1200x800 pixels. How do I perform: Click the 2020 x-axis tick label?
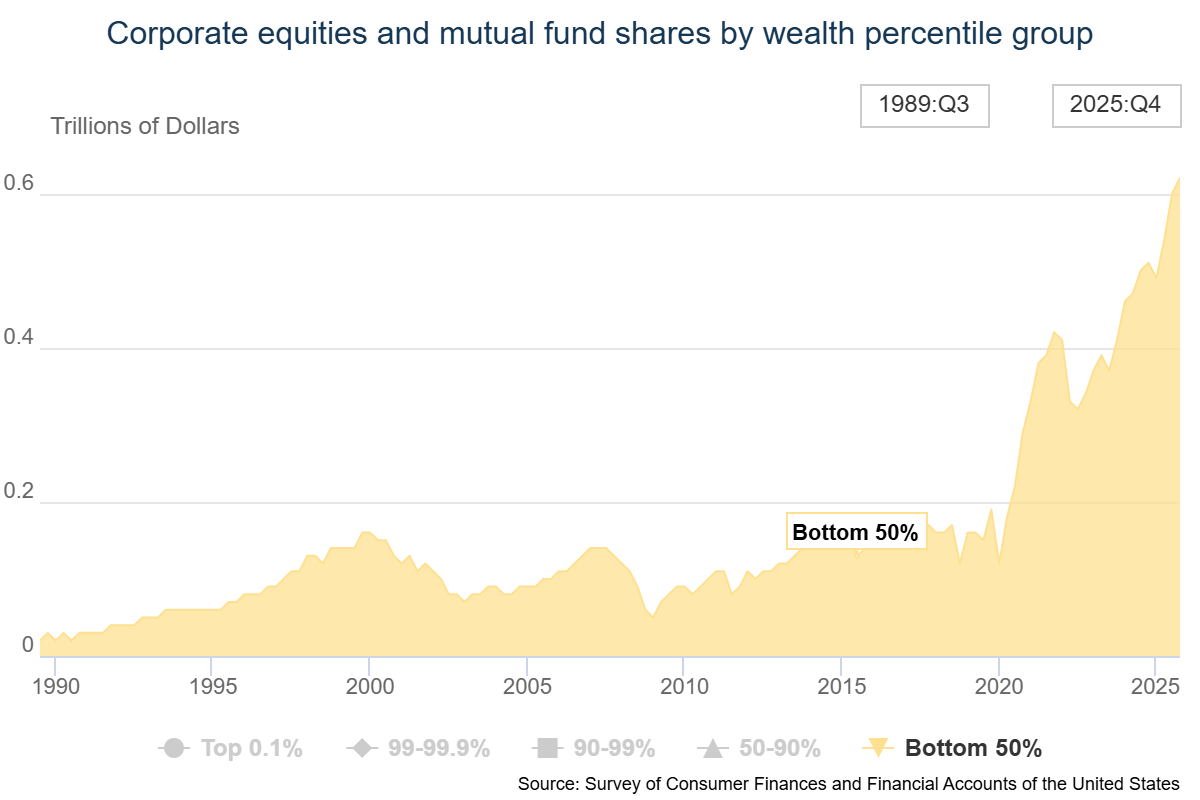pos(996,690)
